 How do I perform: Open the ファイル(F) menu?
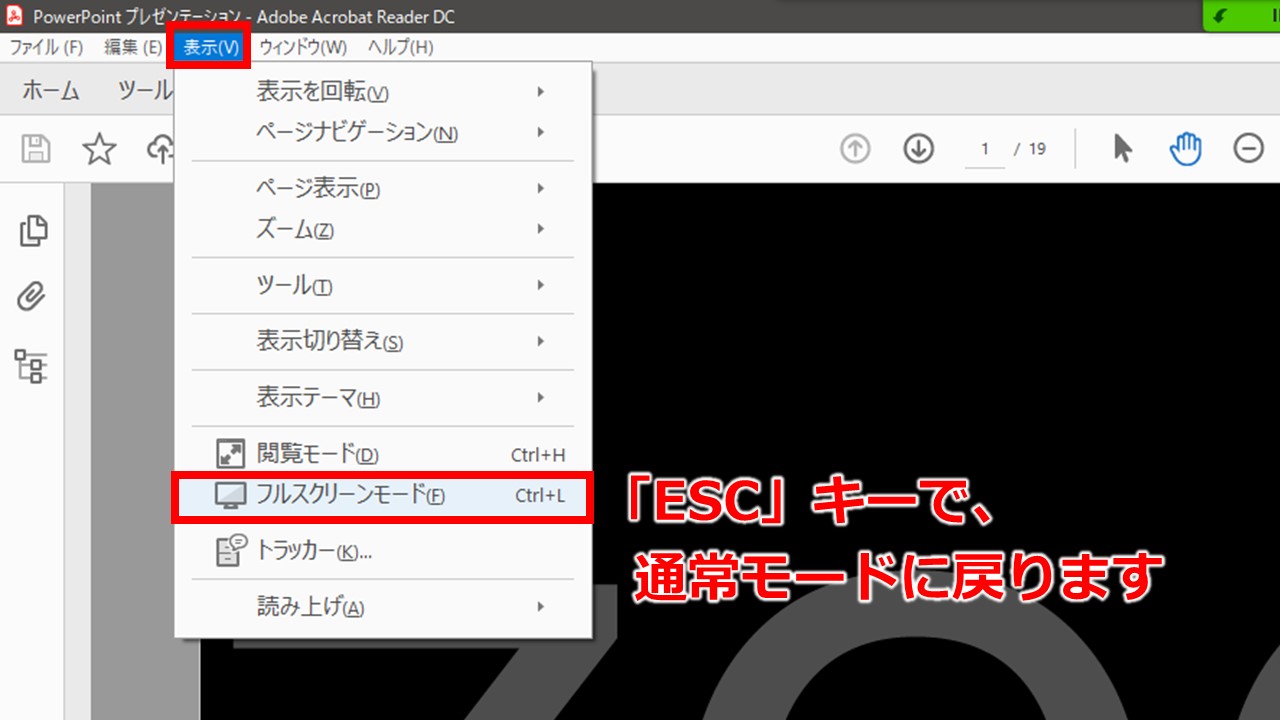46,47
